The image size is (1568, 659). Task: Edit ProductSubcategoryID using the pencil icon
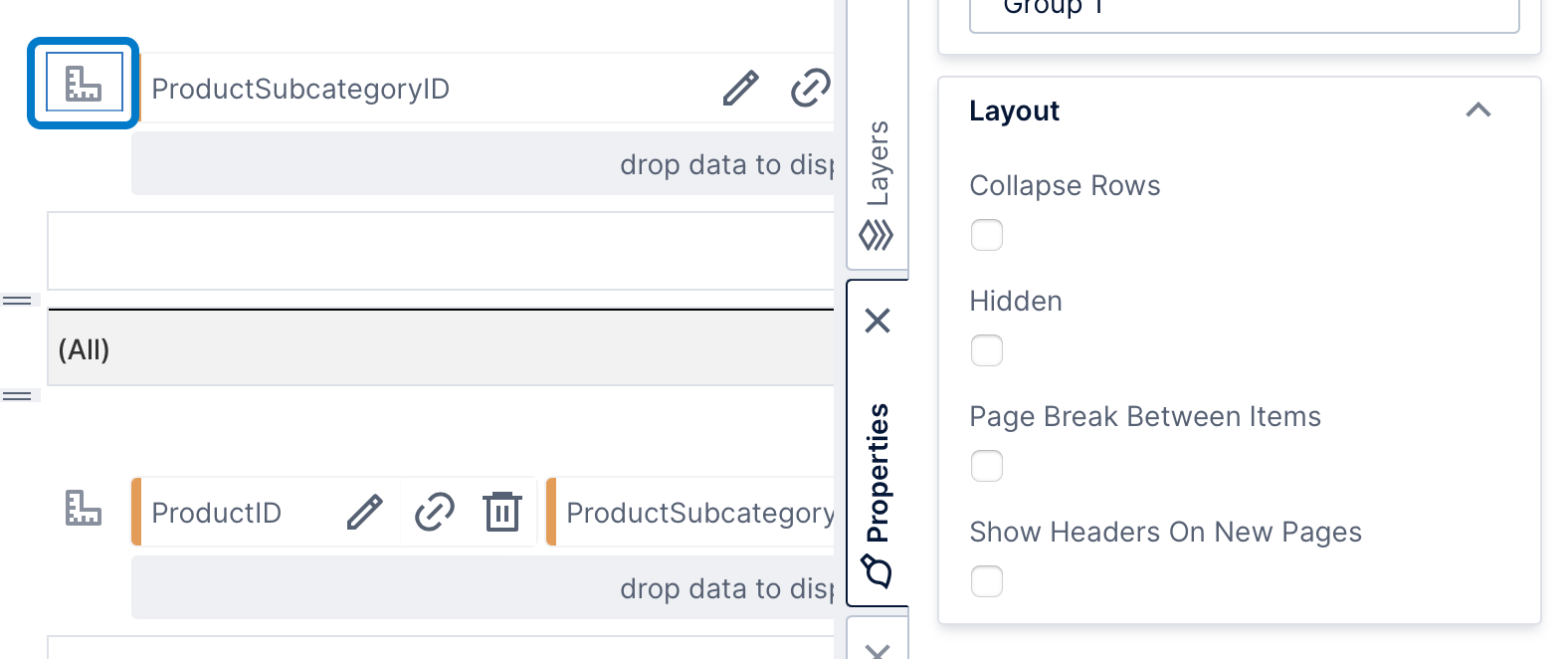[739, 88]
